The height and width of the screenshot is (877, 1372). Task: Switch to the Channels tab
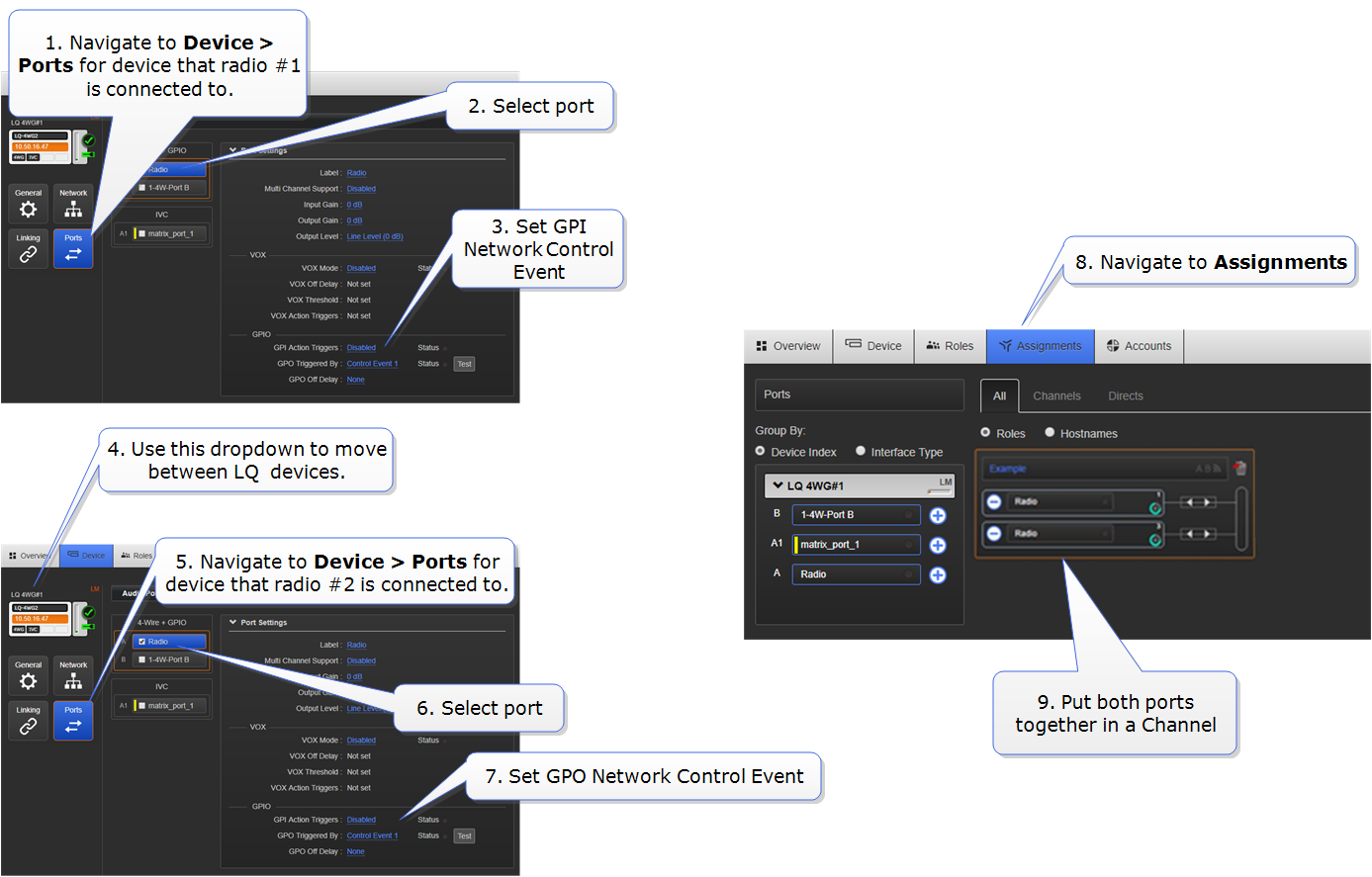(x=1056, y=396)
